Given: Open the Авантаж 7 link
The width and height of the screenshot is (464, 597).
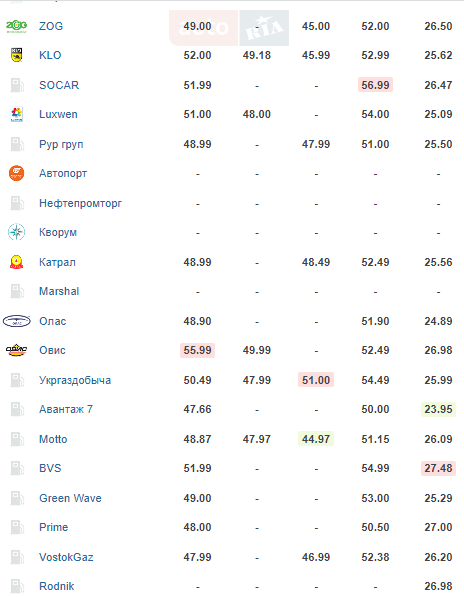Looking at the screenshot, I should pos(66,409).
